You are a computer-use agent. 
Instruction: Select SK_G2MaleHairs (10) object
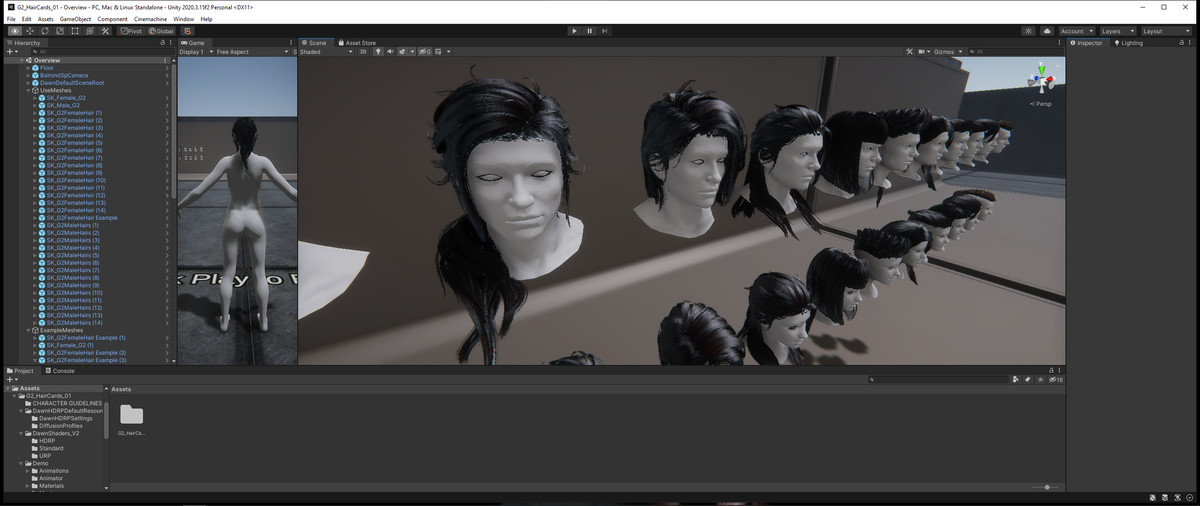75,293
